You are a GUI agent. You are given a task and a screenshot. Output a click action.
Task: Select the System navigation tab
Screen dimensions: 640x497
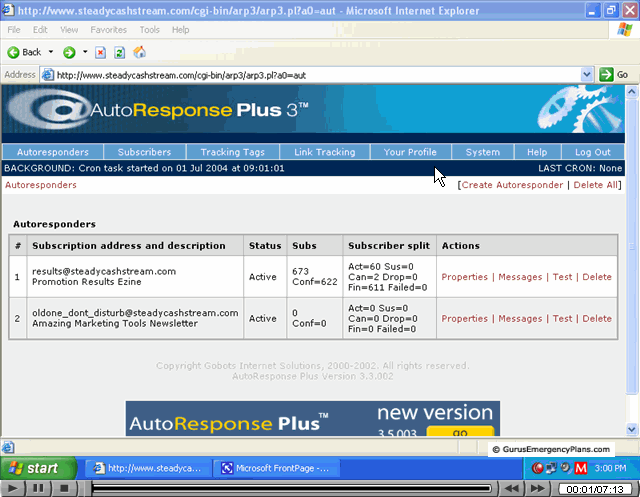tap(483, 152)
